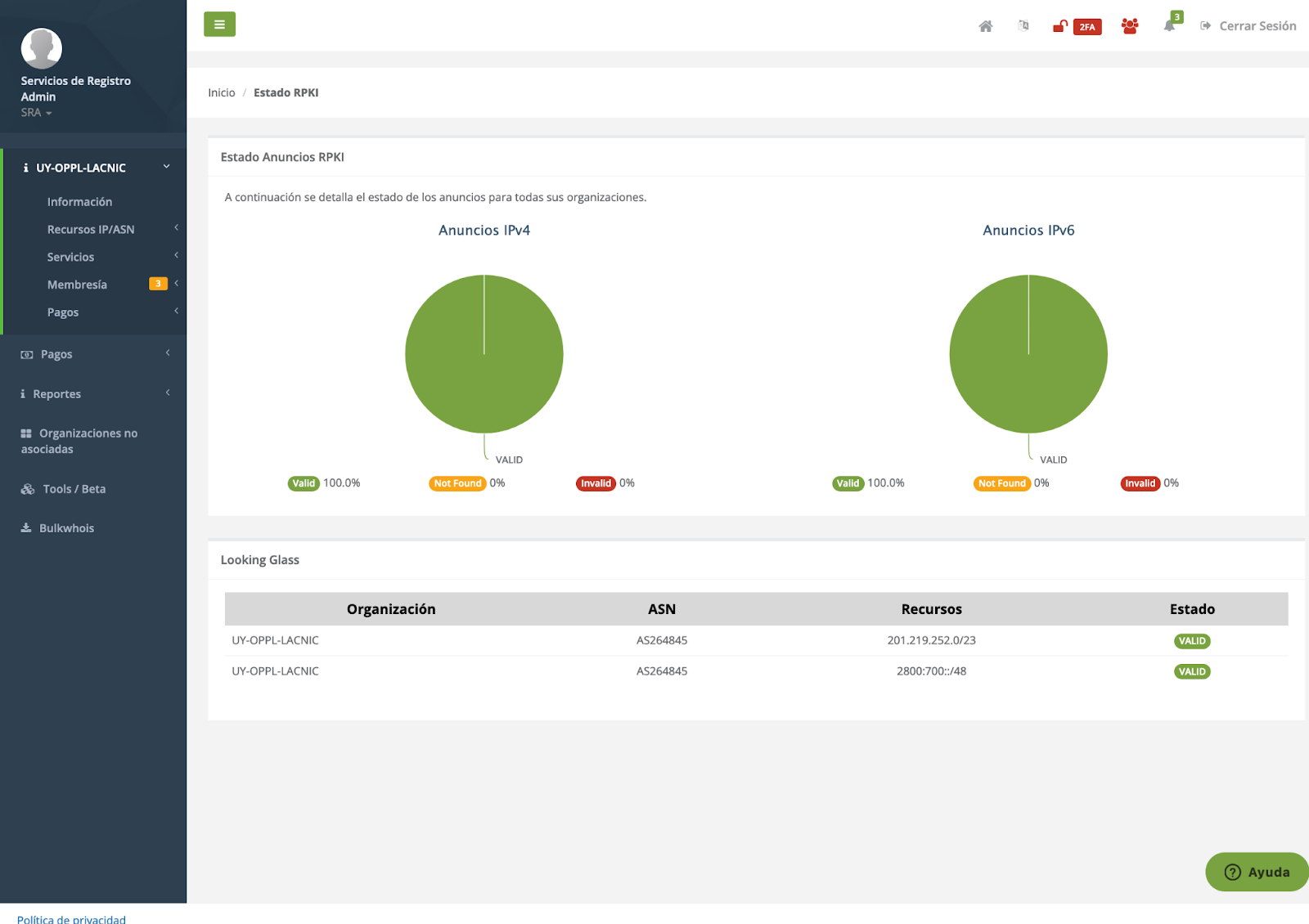Toggle the sidebar with the green hamburger button
This screenshot has height=924, width=1309.
click(219, 25)
